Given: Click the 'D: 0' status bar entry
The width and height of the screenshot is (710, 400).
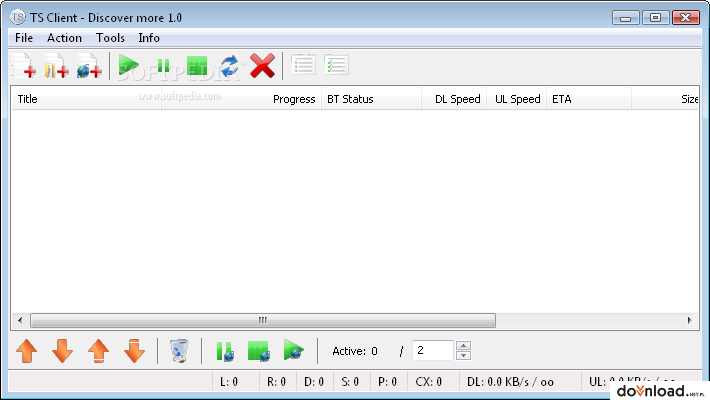Looking at the screenshot, I should tap(314, 382).
